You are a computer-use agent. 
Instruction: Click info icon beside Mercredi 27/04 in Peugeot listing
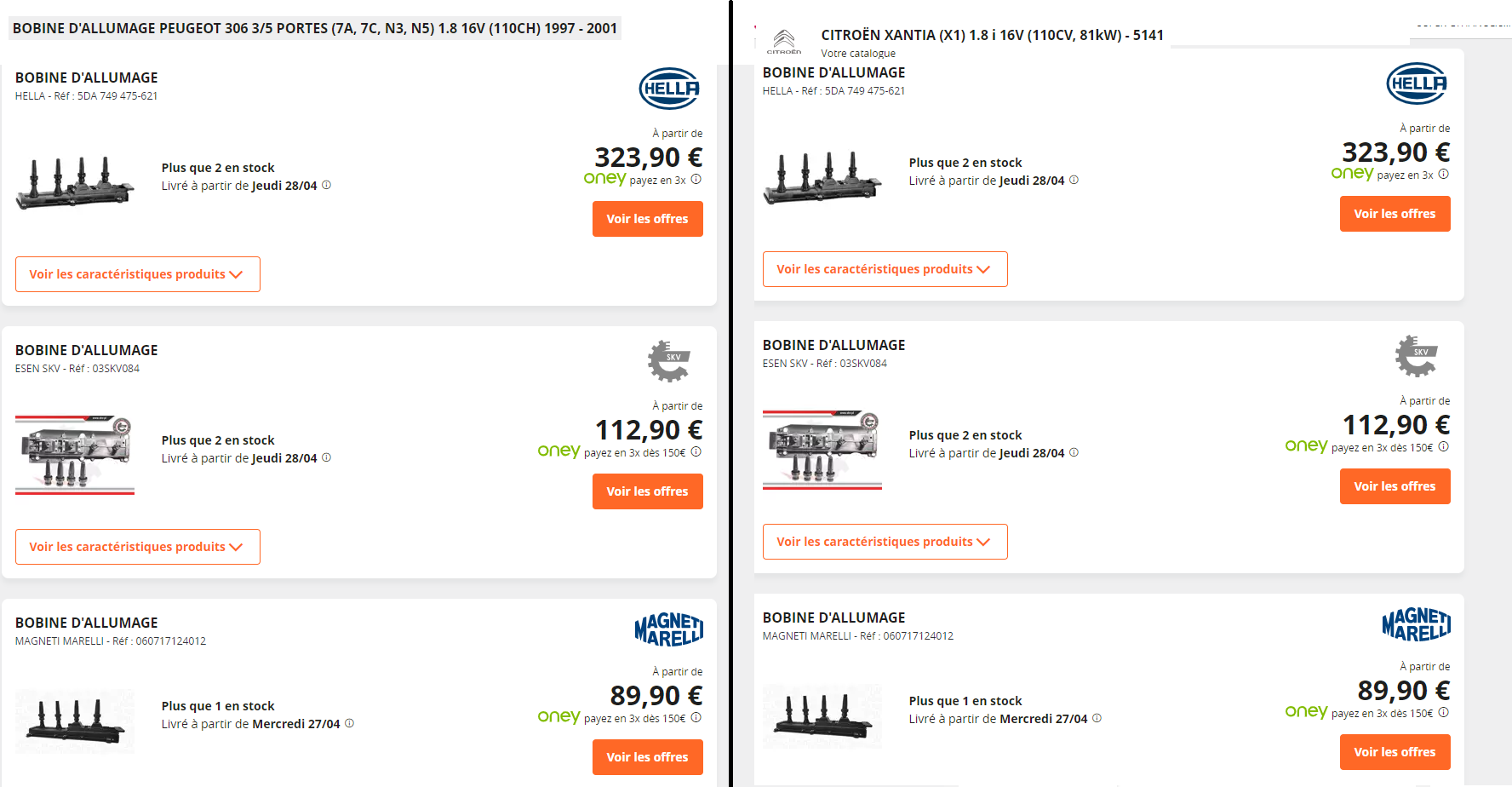click(349, 723)
